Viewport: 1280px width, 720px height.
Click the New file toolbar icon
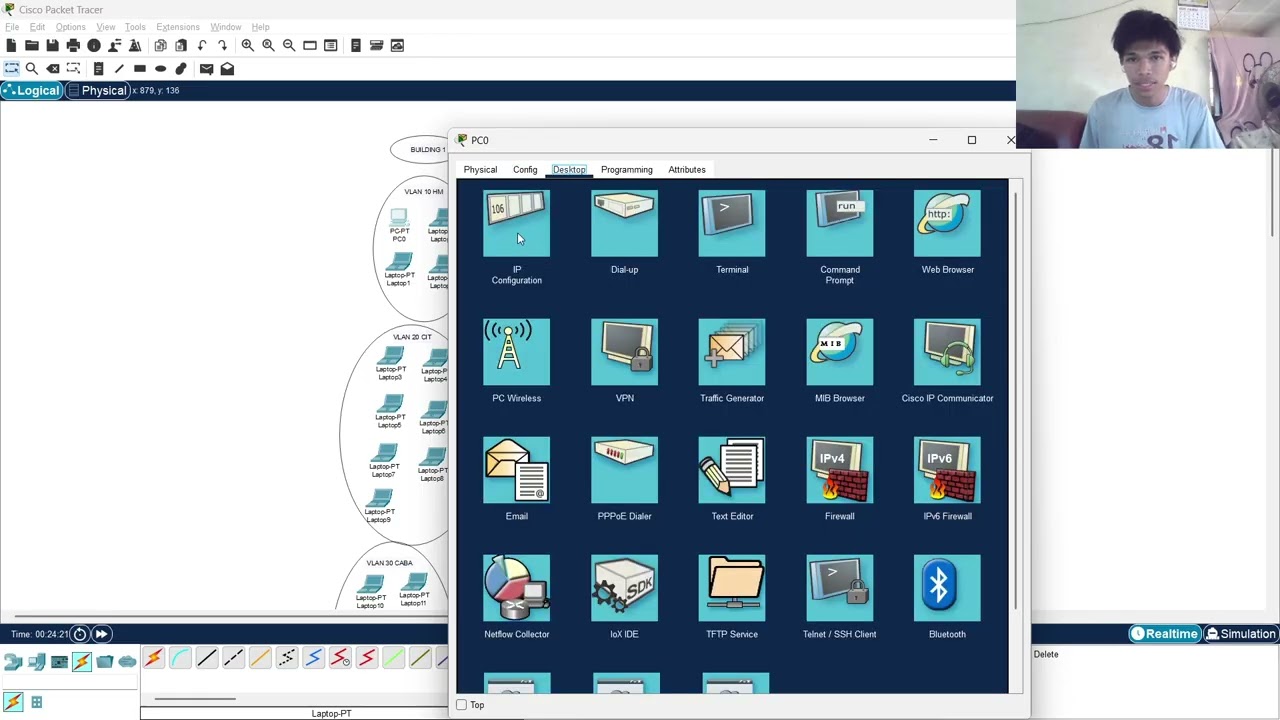(x=11, y=45)
